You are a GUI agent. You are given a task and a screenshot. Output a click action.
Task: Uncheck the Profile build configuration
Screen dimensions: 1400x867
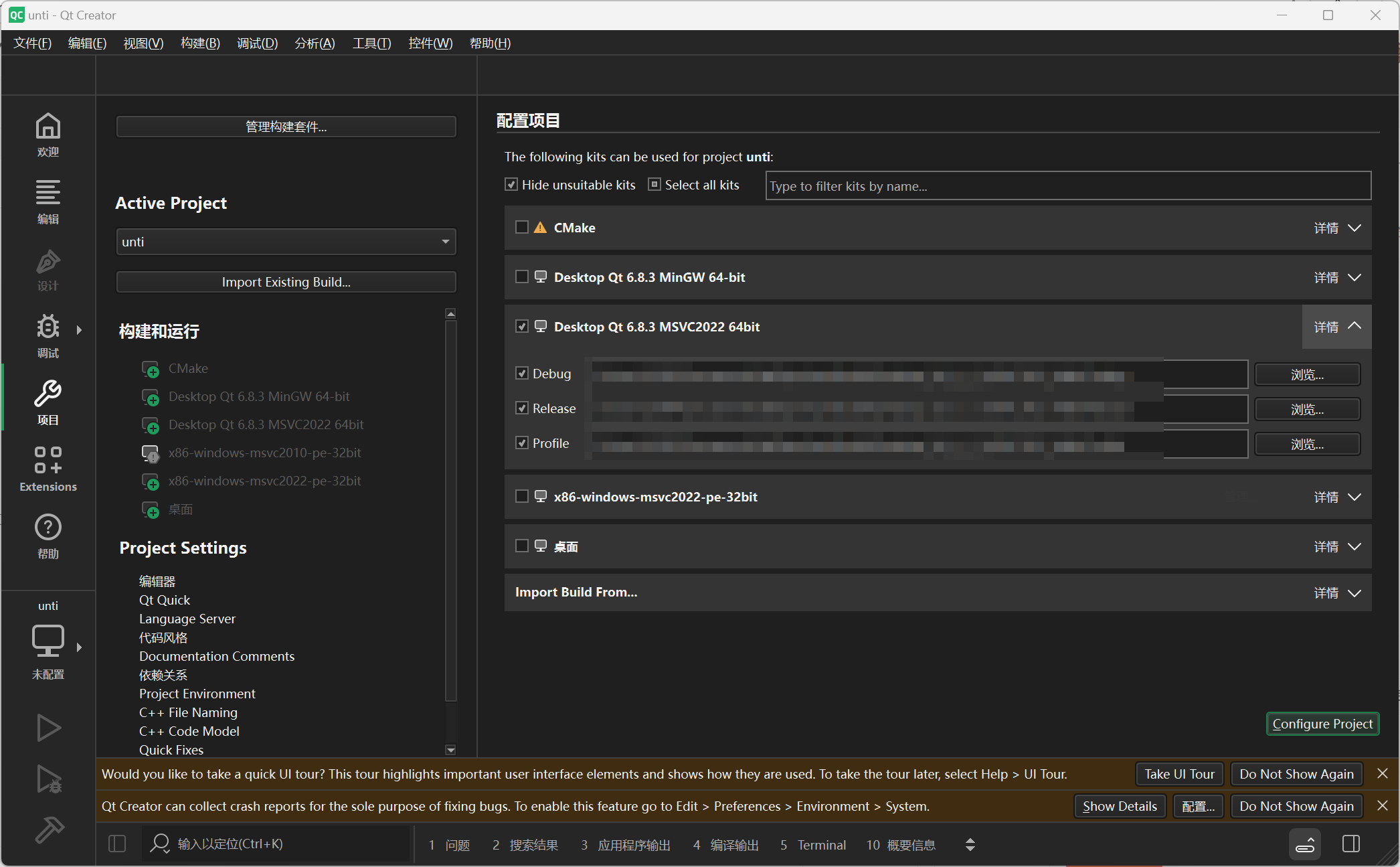522,443
